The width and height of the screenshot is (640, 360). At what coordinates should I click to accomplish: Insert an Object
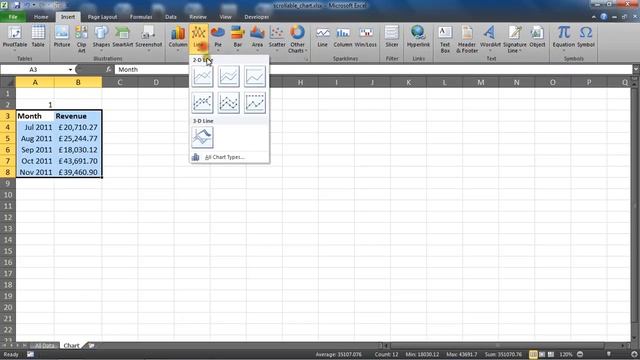click(537, 37)
